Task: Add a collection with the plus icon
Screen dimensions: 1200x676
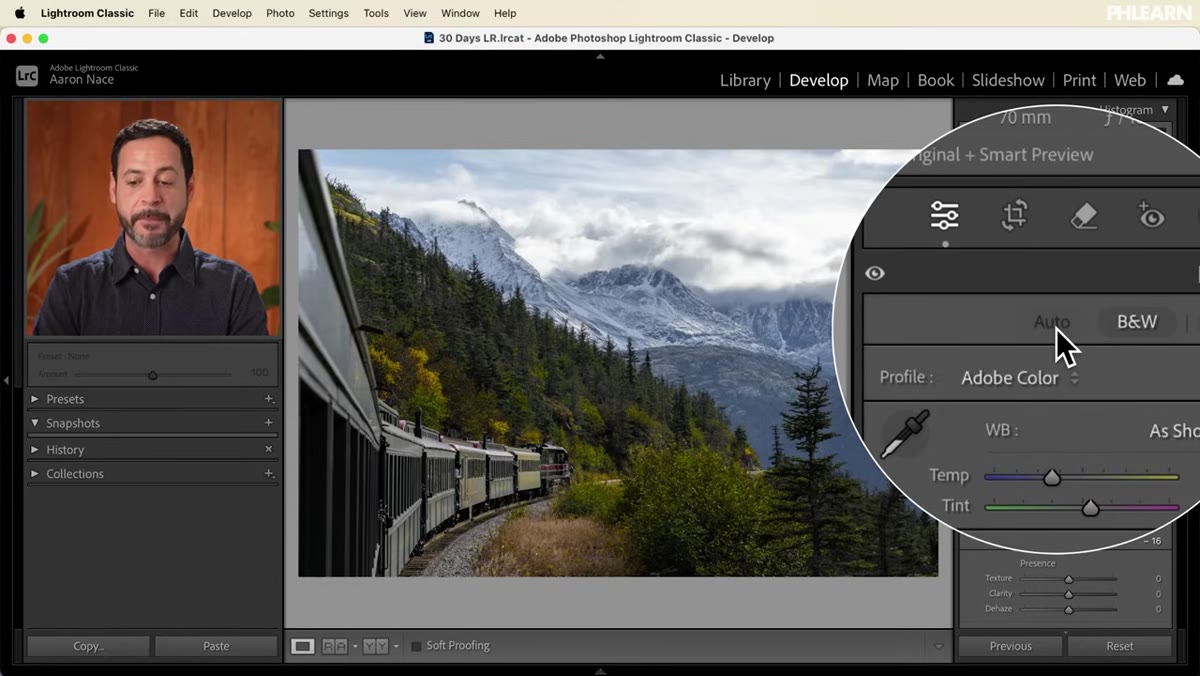Action: pos(268,474)
